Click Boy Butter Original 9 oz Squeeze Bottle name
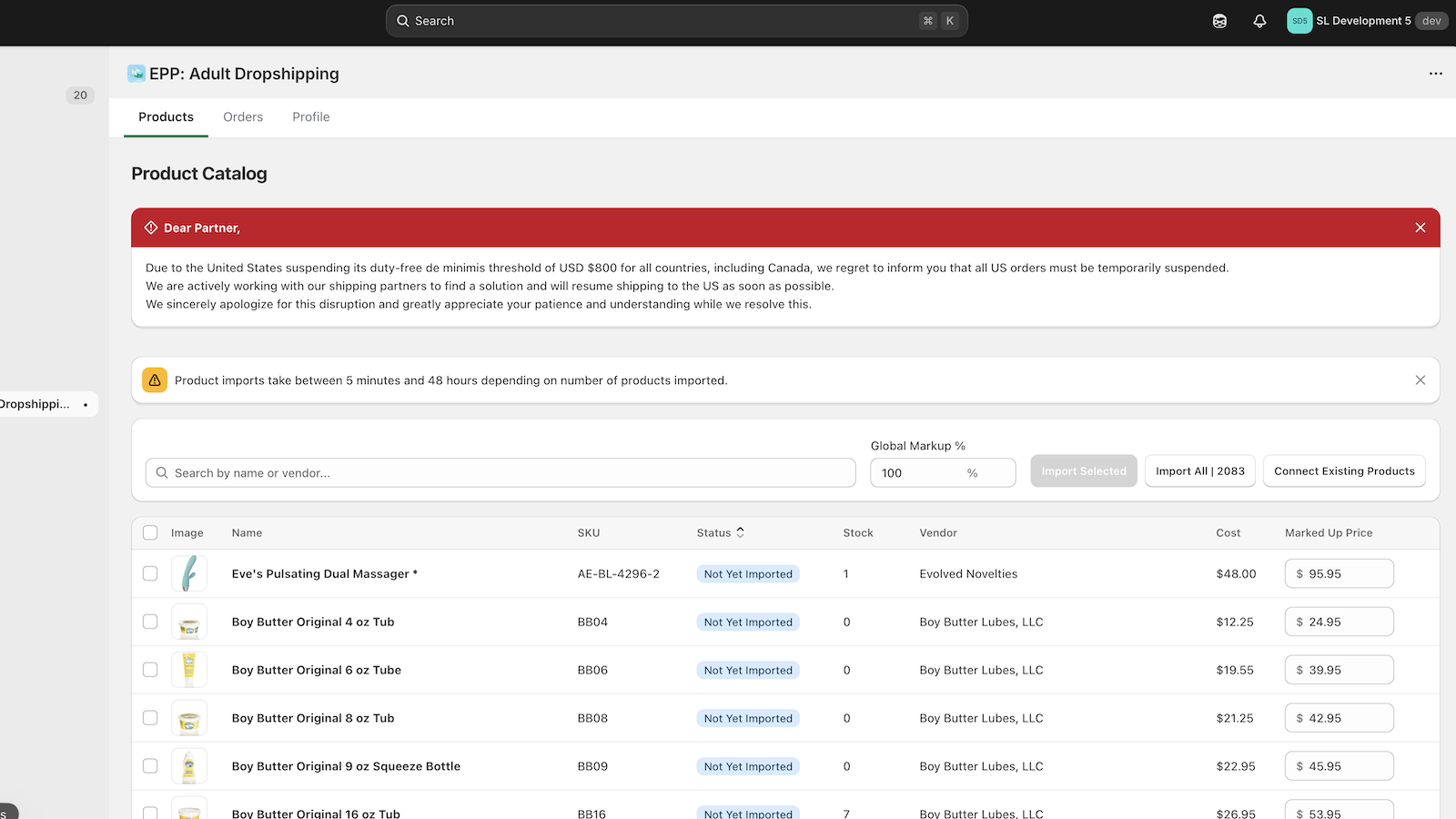Viewport: 1456px width, 819px height. pyautogui.click(x=346, y=767)
